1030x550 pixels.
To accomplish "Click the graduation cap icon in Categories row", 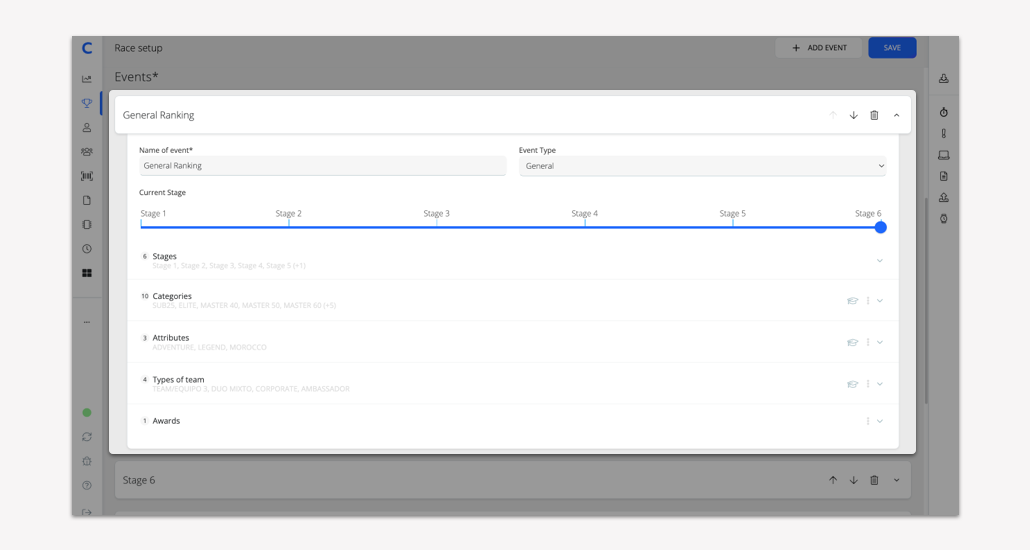I will coord(852,301).
